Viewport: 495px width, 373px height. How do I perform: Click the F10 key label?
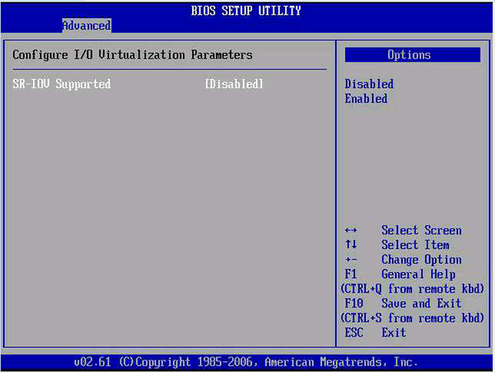pos(354,303)
